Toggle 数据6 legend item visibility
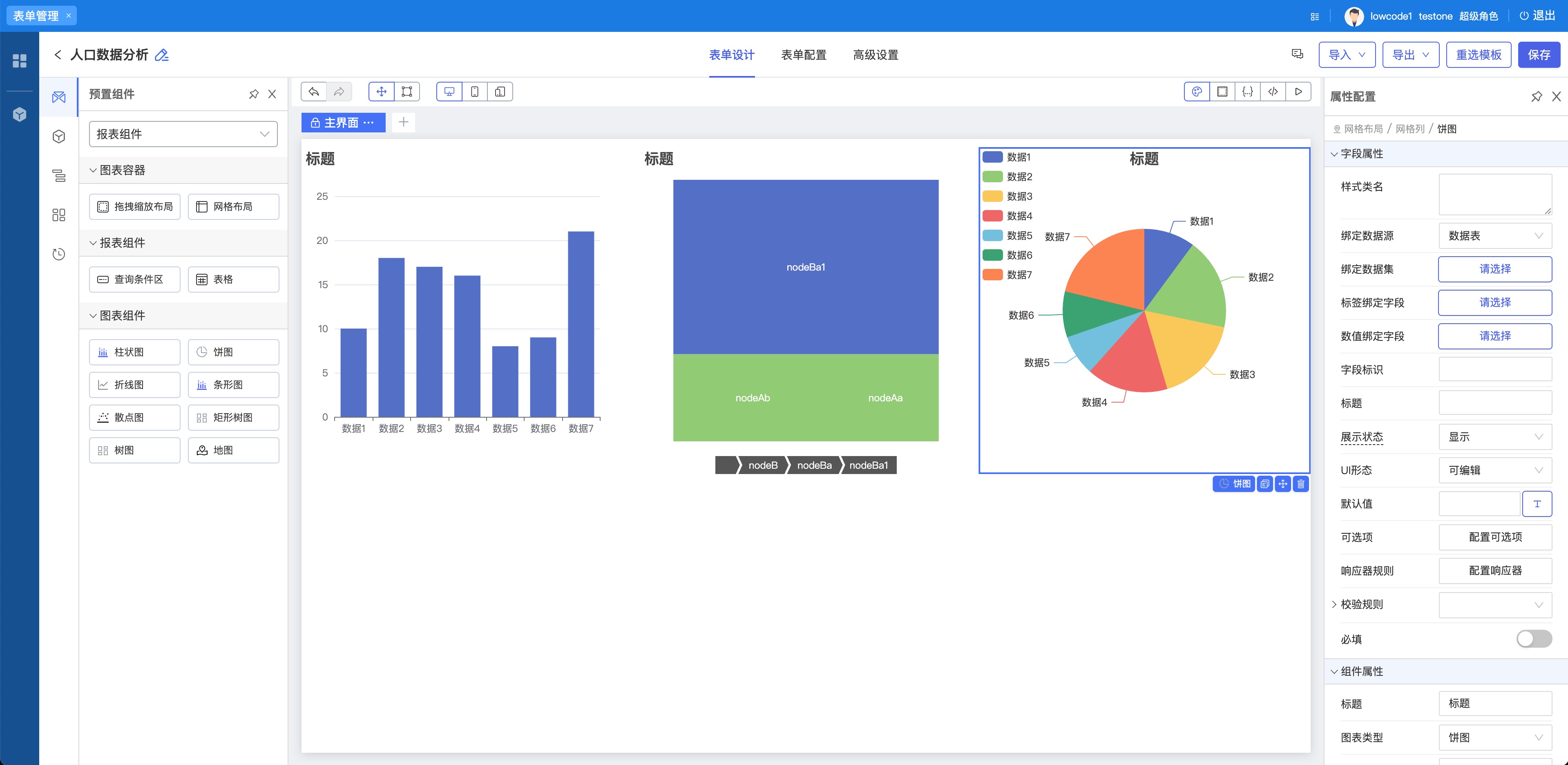This screenshot has height=765, width=1568. pos(1007,255)
